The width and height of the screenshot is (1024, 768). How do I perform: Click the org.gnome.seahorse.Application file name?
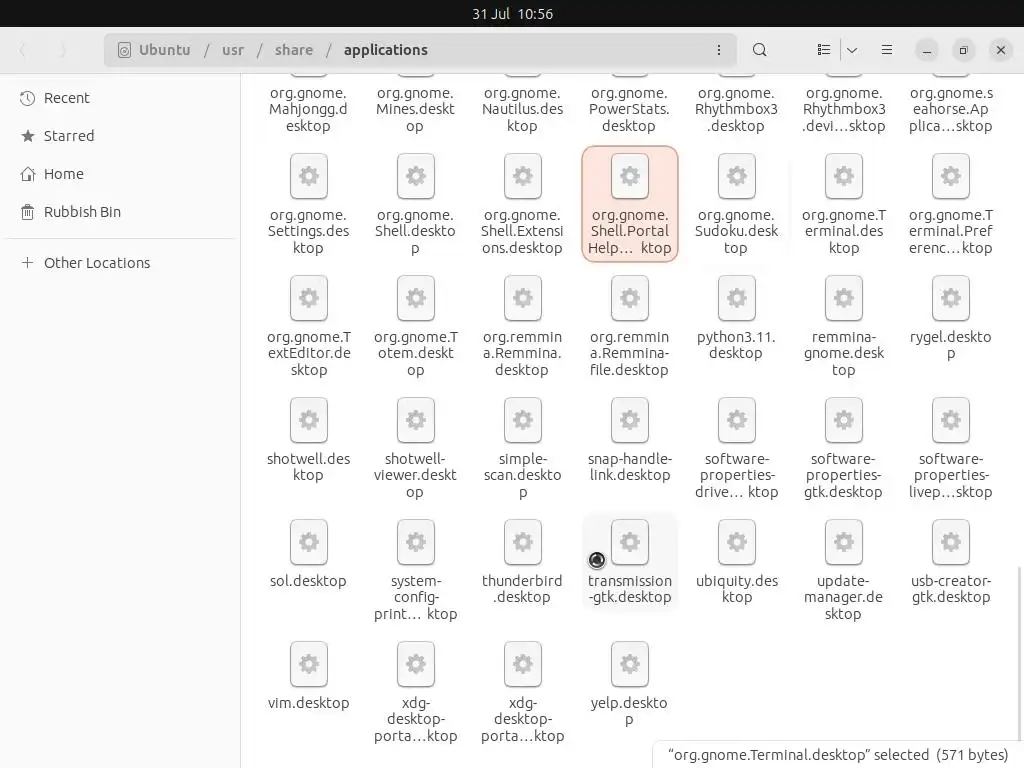click(951, 110)
